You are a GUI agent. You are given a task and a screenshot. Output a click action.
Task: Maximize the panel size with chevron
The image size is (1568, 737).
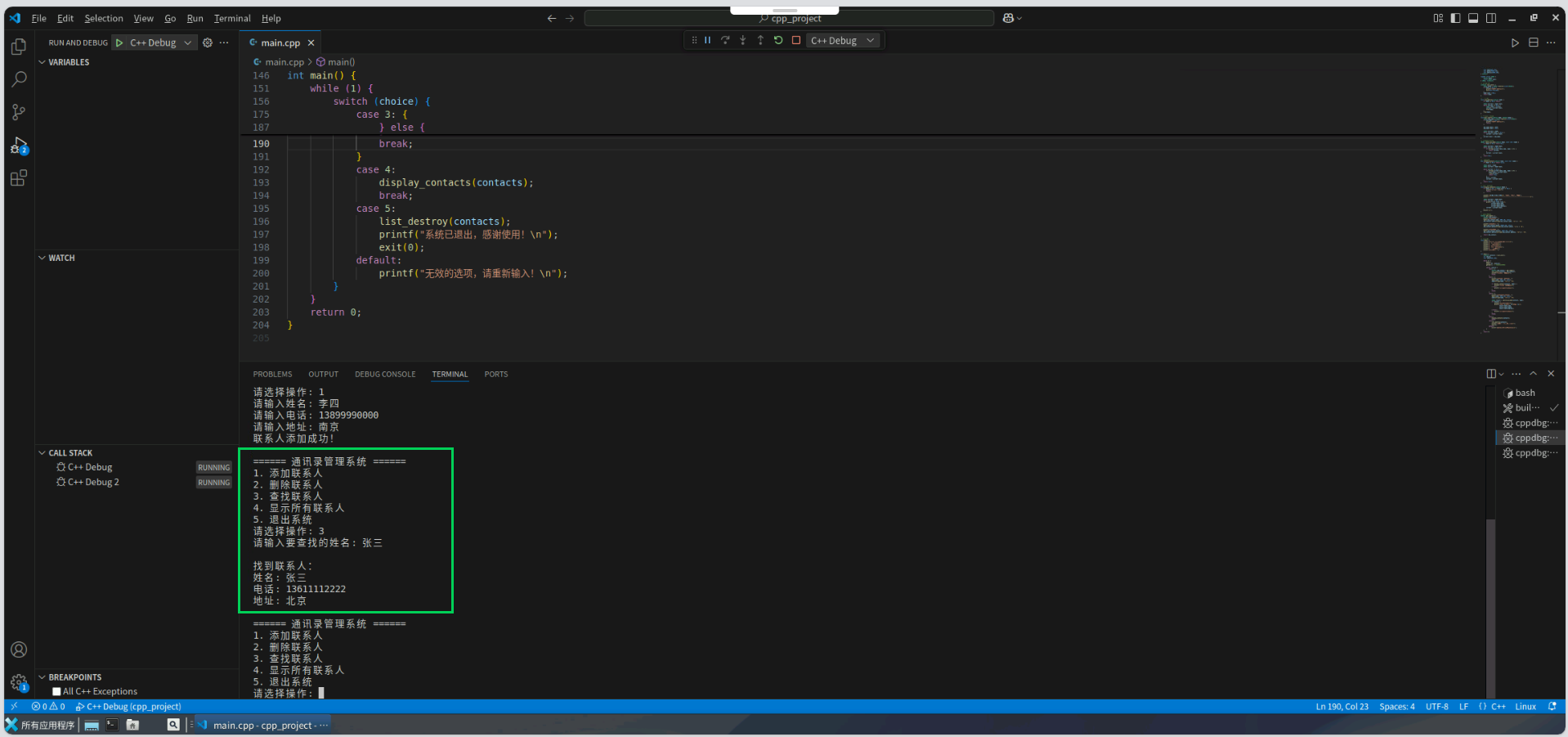1534,374
